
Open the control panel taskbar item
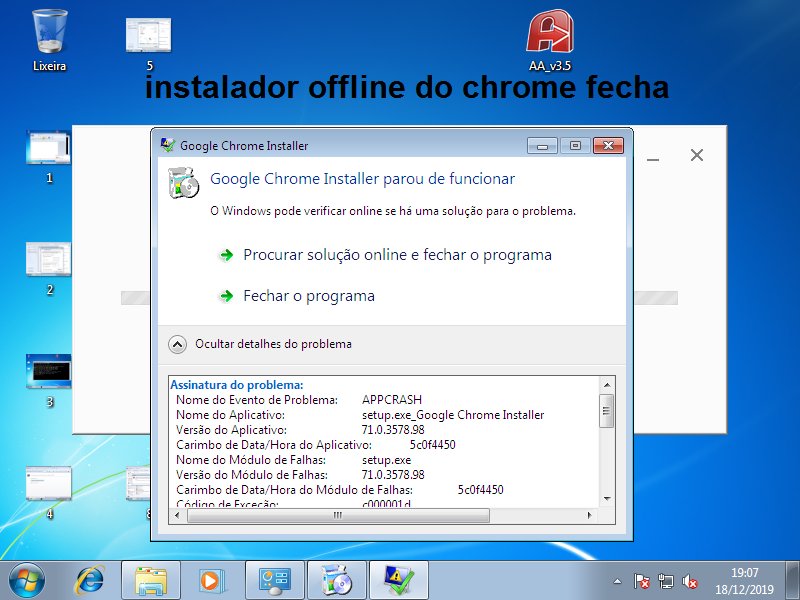pos(274,581)
